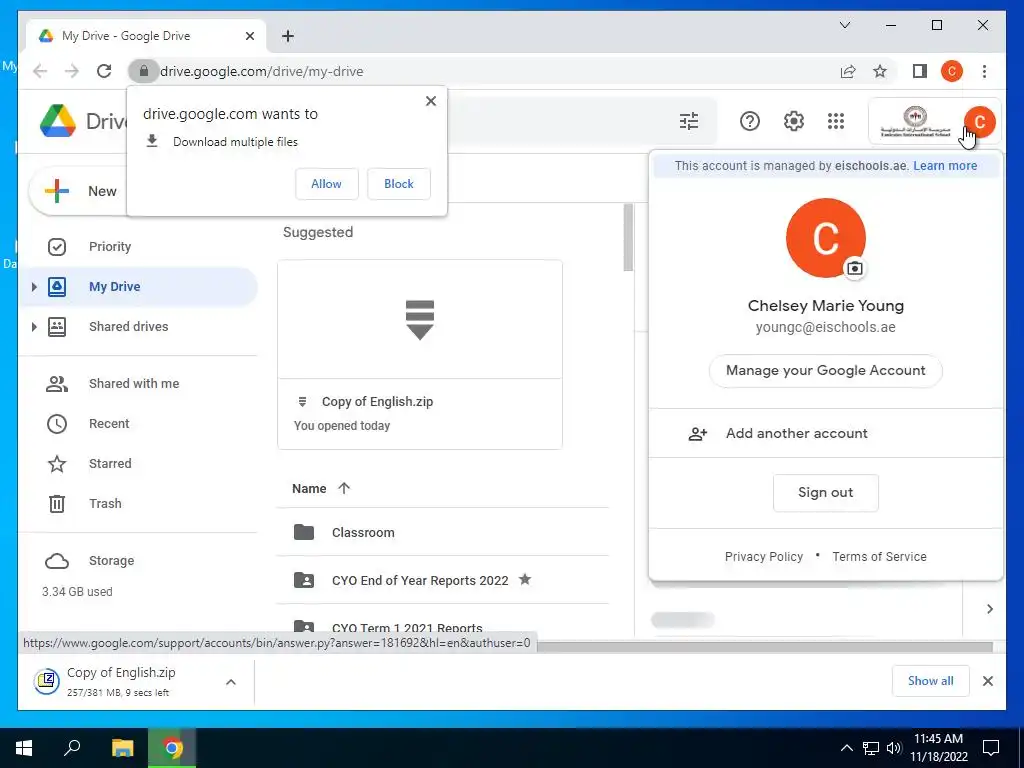Click Add another account
Screen dimensions: 1024x768
pyautogui.click(x=825, y=434)
